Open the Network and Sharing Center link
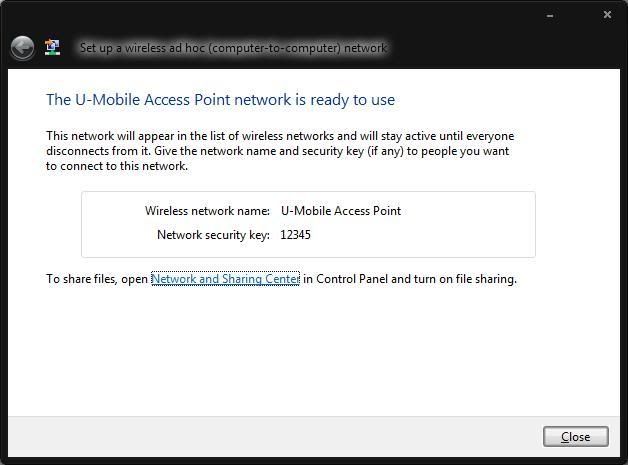Viewport: 628px width, 465px height. (x=225, y=279)
